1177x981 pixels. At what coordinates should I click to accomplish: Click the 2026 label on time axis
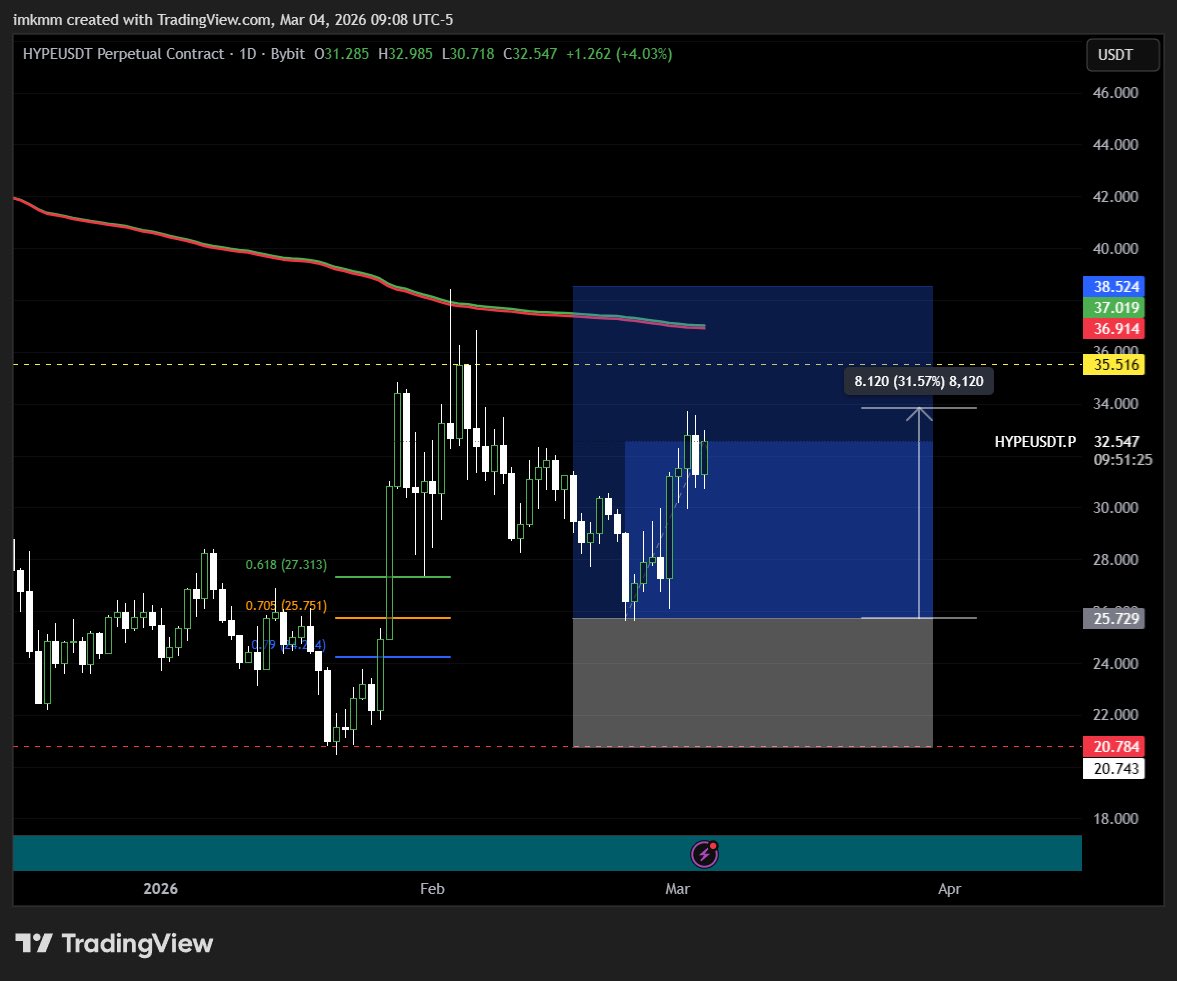click(x=161, y=889)
